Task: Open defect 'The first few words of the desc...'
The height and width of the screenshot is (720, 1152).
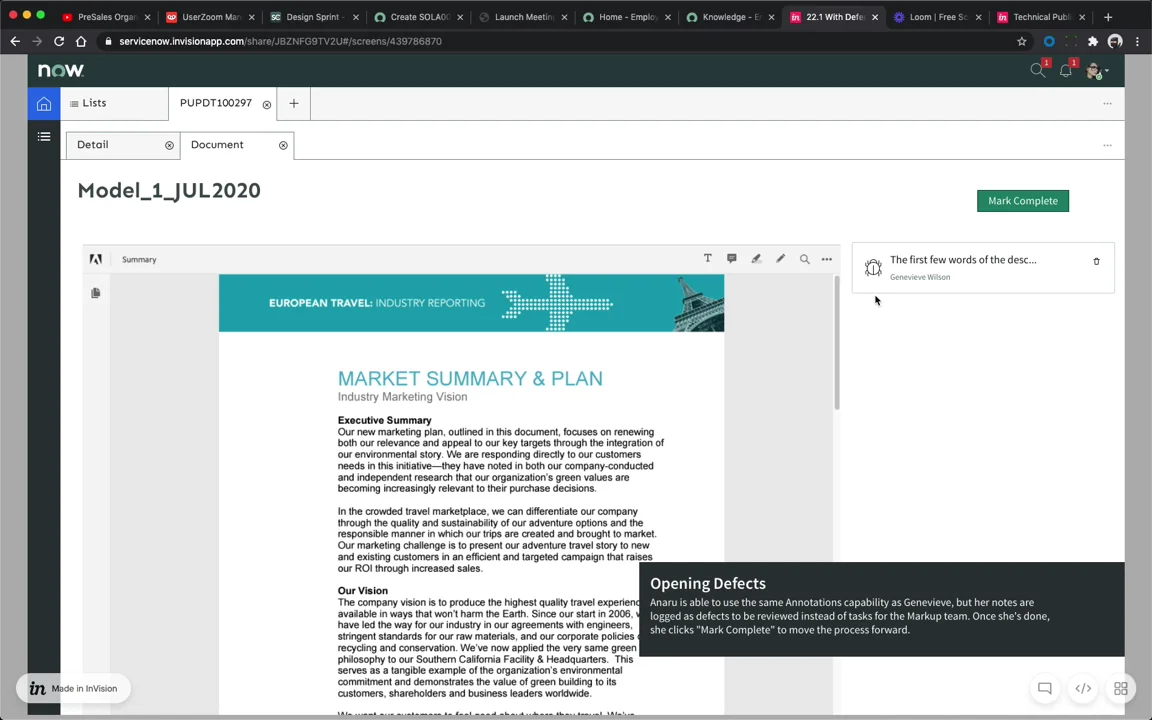Action: click(x=963, y=259)
